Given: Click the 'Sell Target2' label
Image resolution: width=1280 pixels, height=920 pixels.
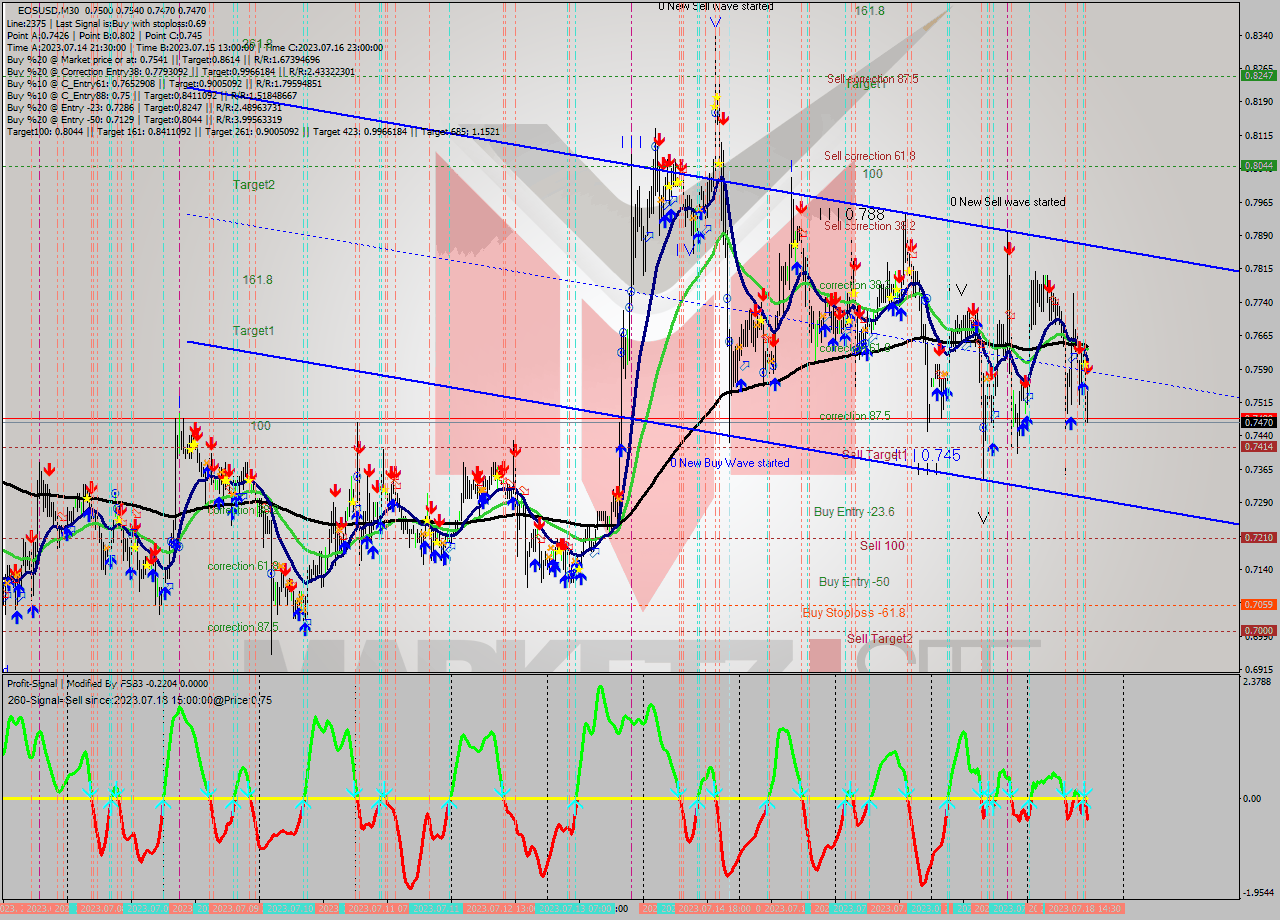Looking at the screenshot, I should point(879,638).
